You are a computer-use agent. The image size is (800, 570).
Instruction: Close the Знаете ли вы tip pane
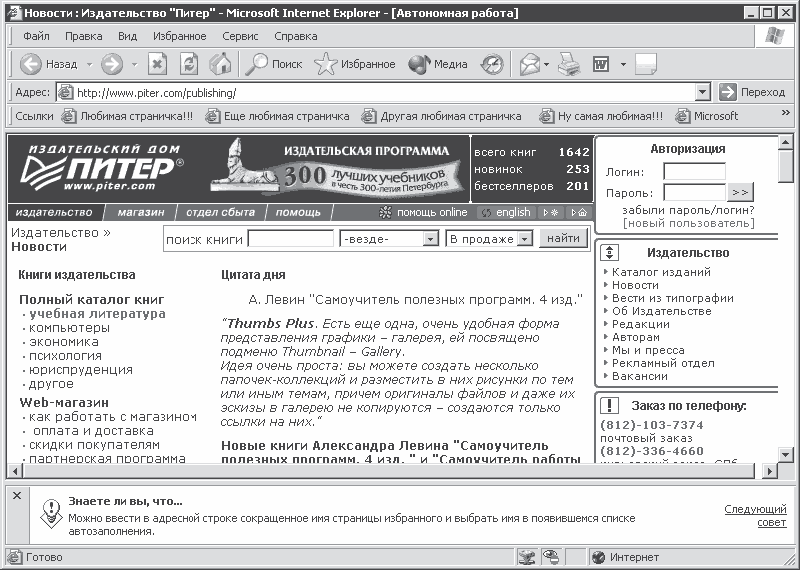[17, 495]
